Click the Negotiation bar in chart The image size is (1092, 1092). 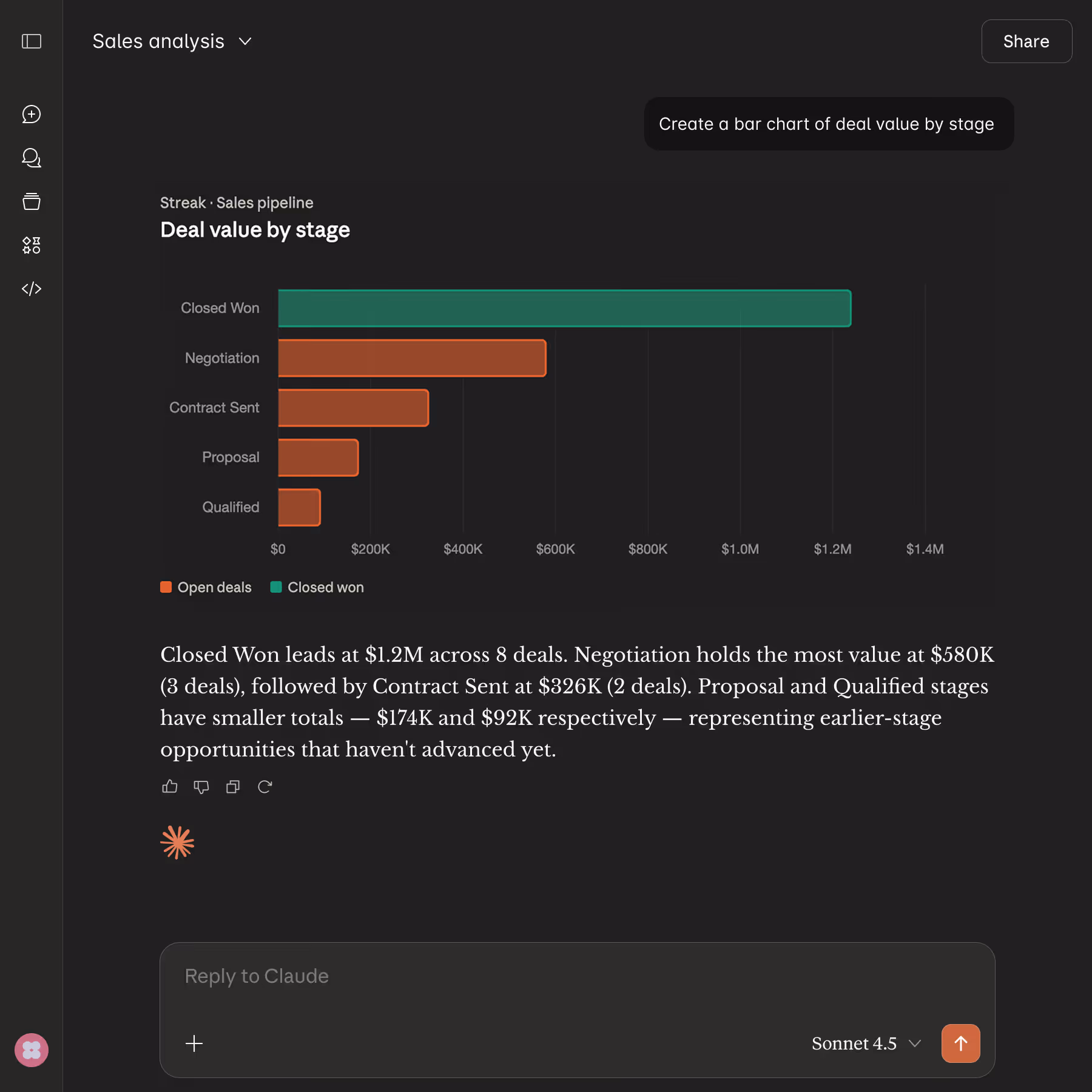(x=413, y=358)
